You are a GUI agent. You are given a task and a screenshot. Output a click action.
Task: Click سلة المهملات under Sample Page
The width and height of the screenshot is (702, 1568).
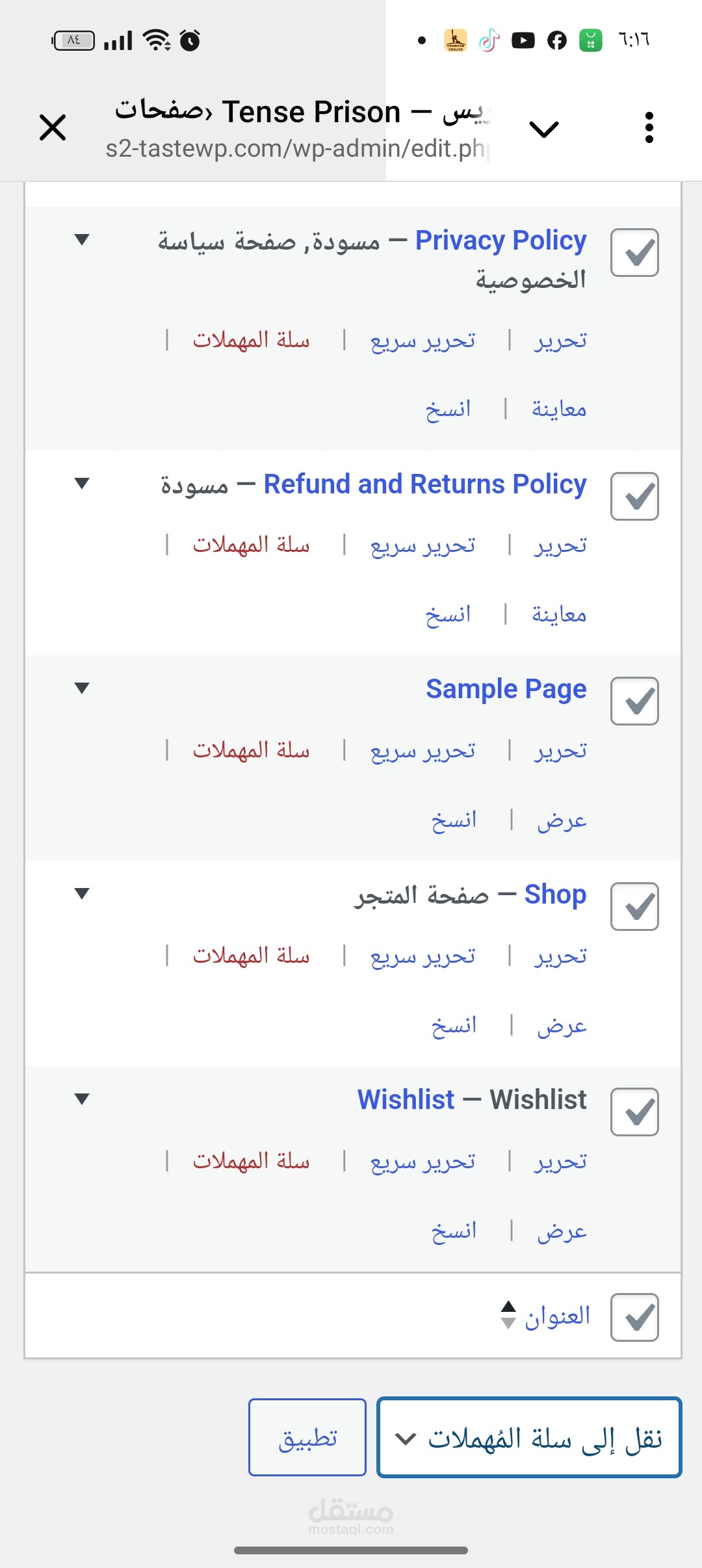click(x=251, y=751)
